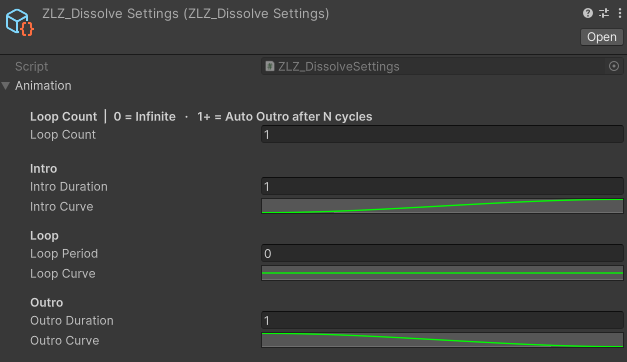
Task: Click the Outro Curve label
Action: 65,341
